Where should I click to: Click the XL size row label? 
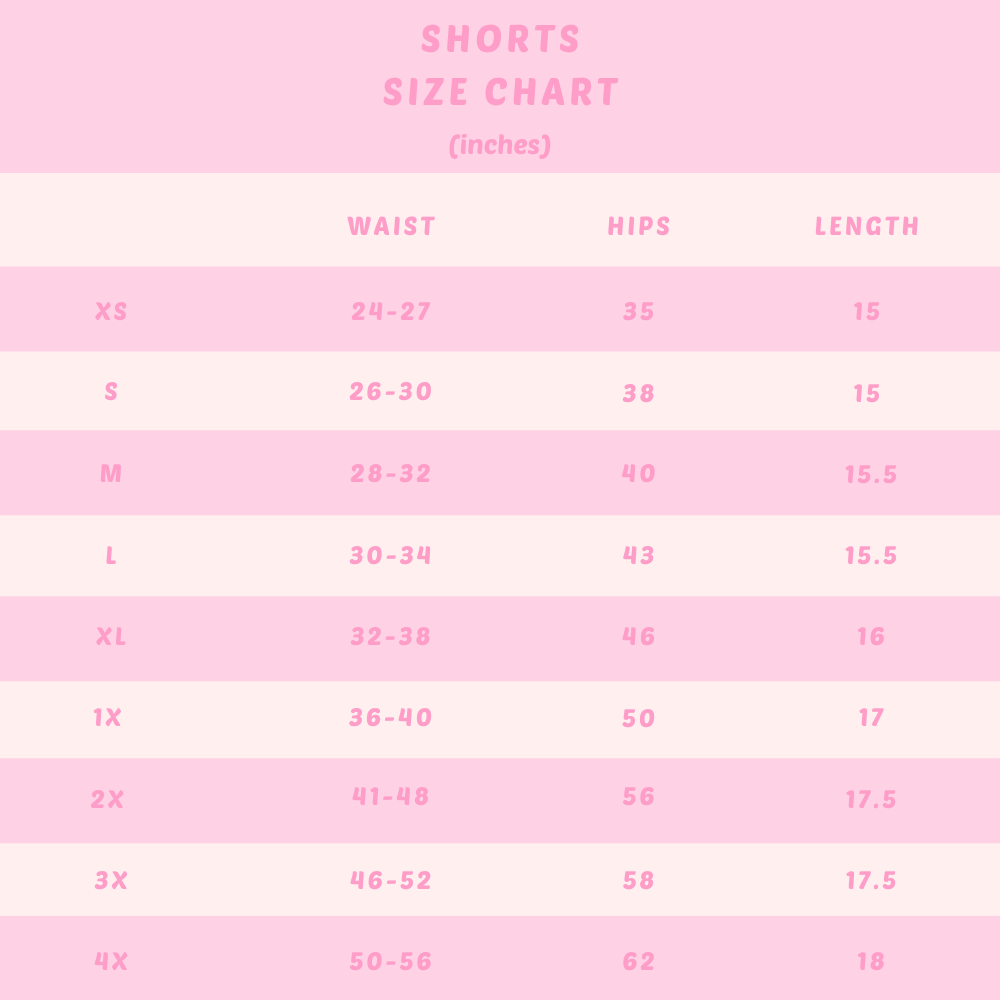(x=111, y=636)
